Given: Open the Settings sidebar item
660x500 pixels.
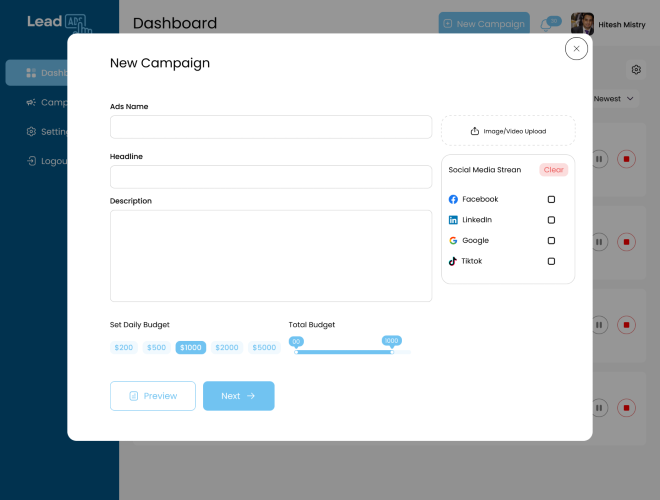Looking at the screenshot, I should click(x=46, y=132).
